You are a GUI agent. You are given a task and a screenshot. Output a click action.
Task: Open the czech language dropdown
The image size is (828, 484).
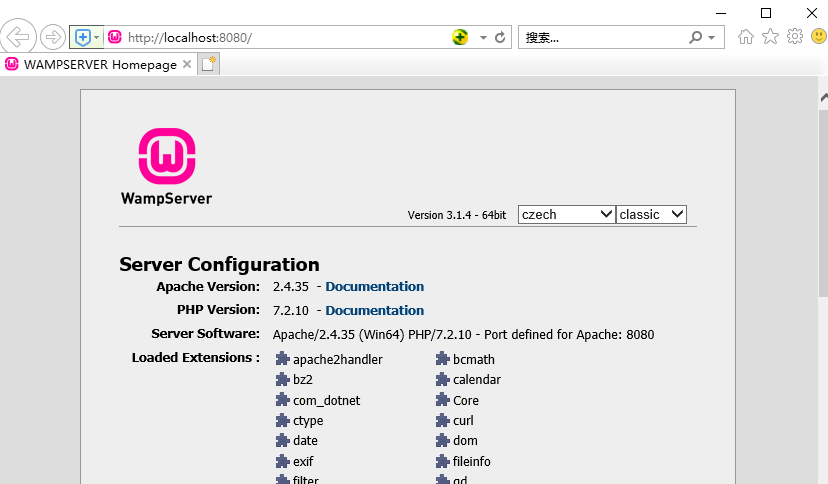click(x=566, y=214)
